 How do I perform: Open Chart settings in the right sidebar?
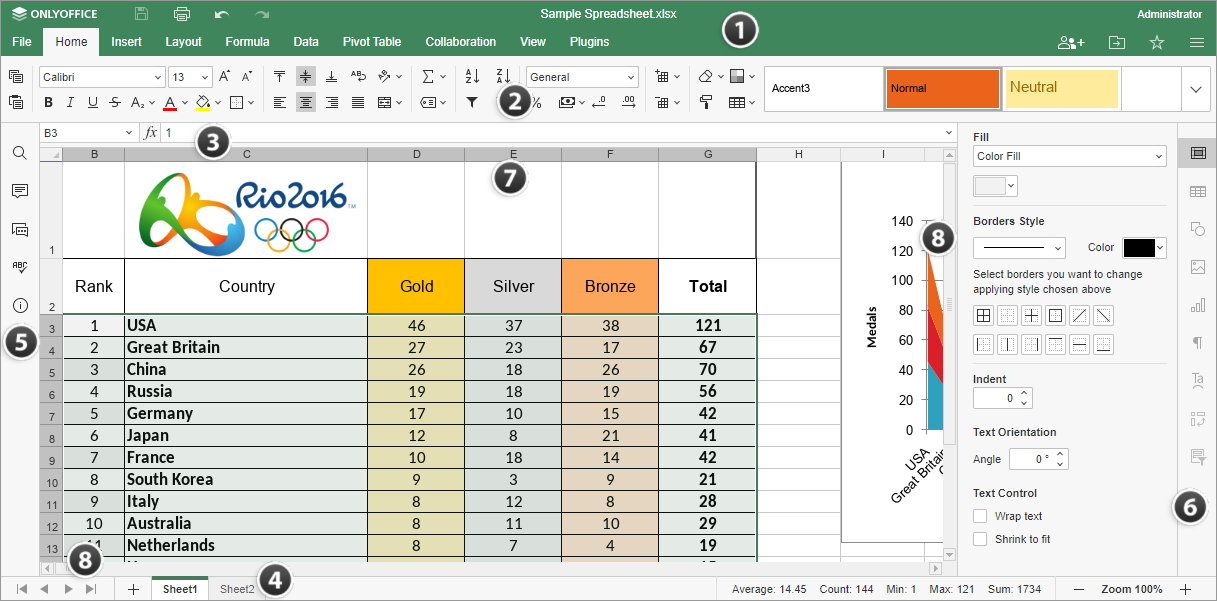tap(1197, 305)
